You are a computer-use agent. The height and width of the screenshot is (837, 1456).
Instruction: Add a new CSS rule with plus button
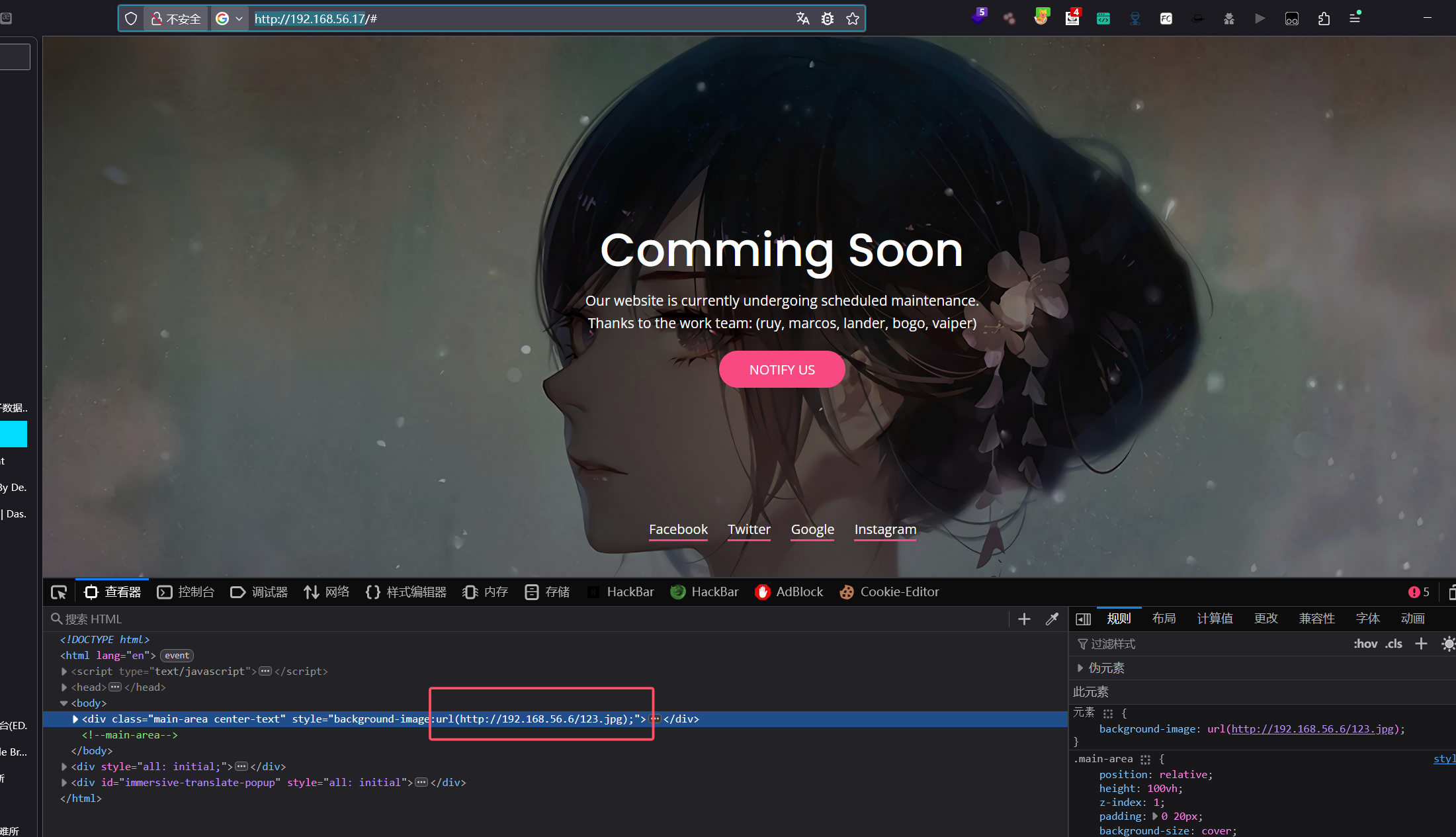1421,644
